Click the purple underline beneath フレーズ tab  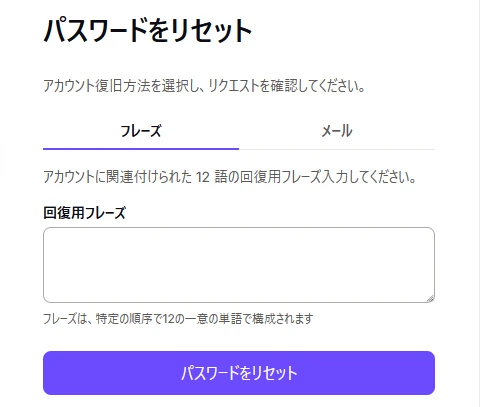[x=141, y=149]
